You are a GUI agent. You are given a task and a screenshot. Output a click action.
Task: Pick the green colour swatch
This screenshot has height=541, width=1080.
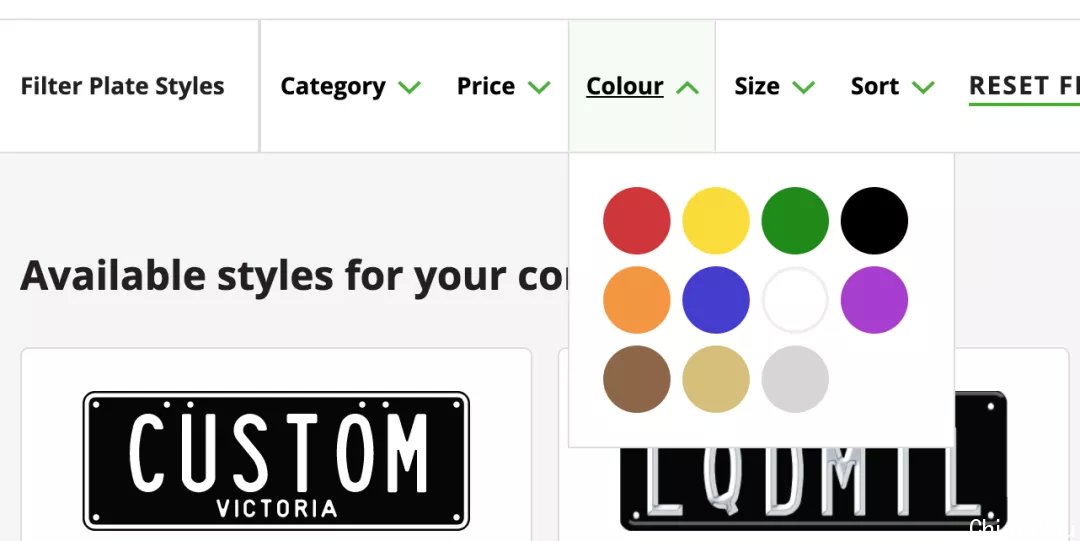795,221
